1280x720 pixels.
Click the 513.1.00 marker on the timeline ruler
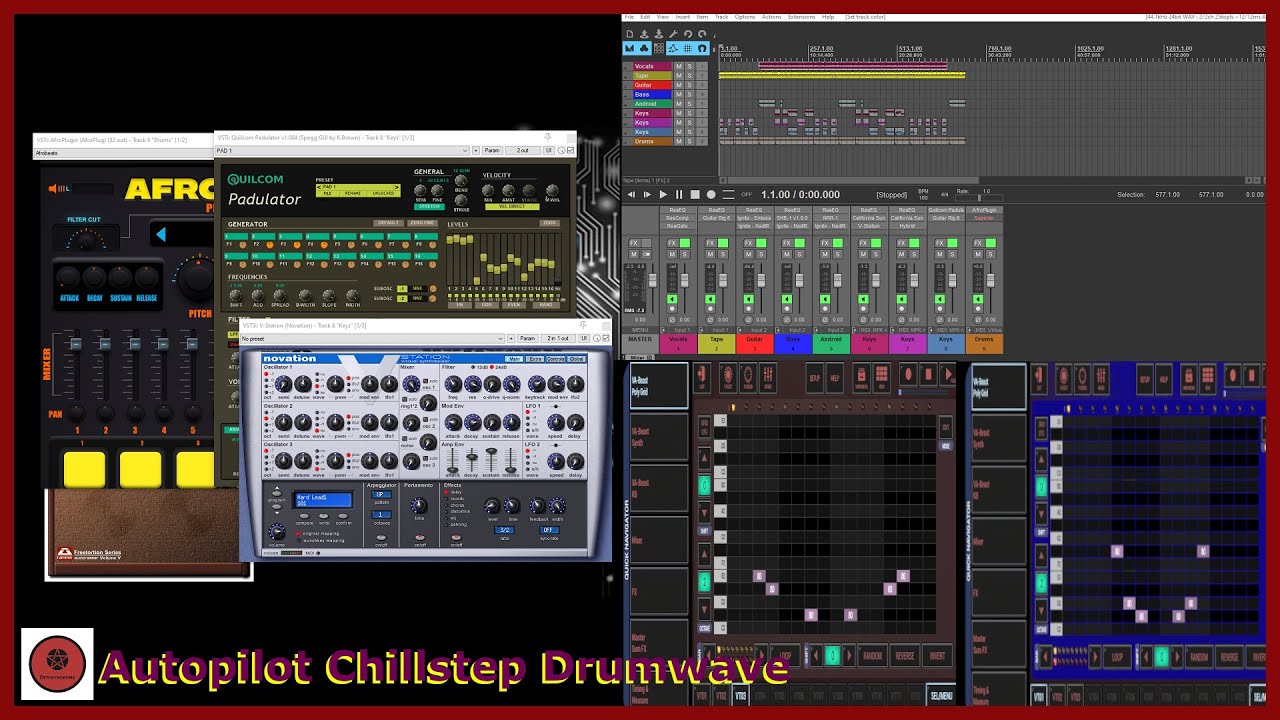coord(910,48)
